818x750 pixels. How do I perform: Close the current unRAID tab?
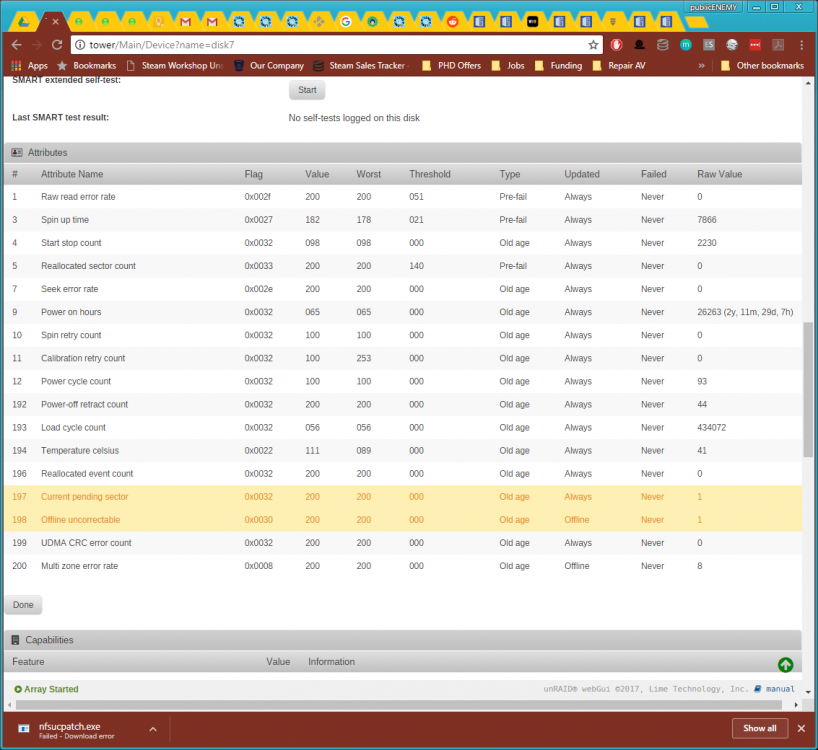point(55,22)
